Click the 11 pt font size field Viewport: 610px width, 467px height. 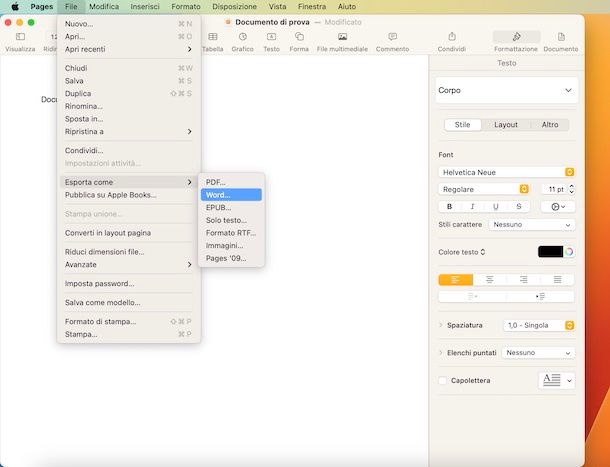[555, 189]
